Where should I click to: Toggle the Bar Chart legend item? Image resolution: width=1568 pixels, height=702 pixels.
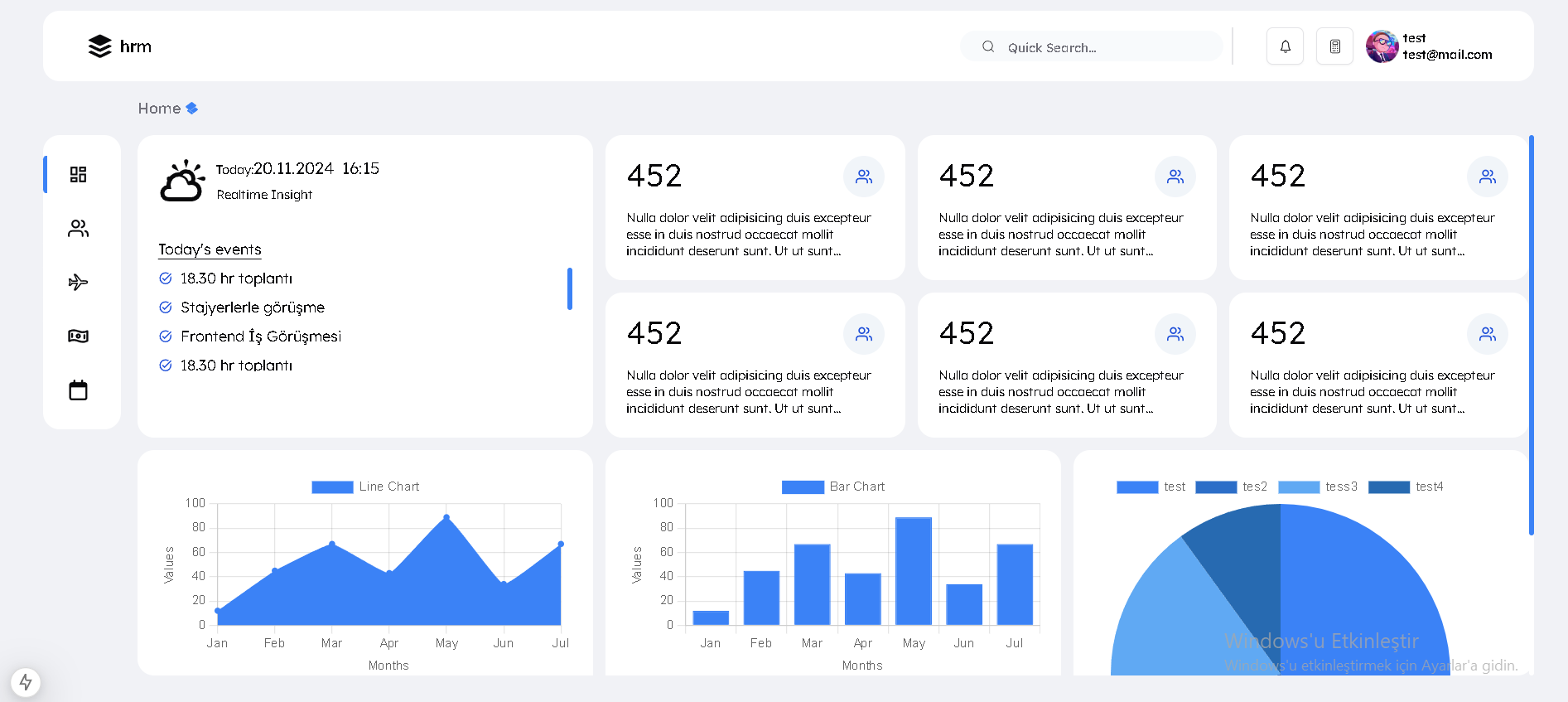click(x=833, y=487)
